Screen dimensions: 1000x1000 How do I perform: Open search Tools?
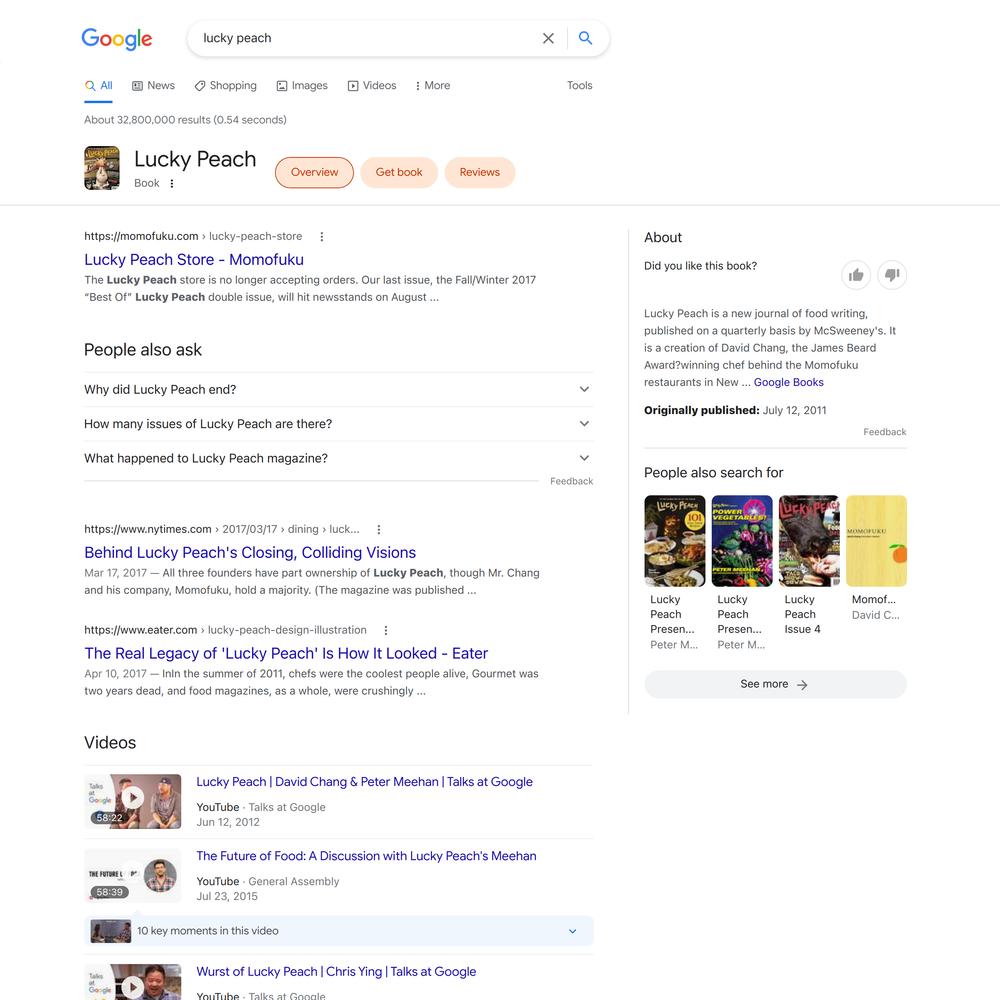tap(580, 85)
